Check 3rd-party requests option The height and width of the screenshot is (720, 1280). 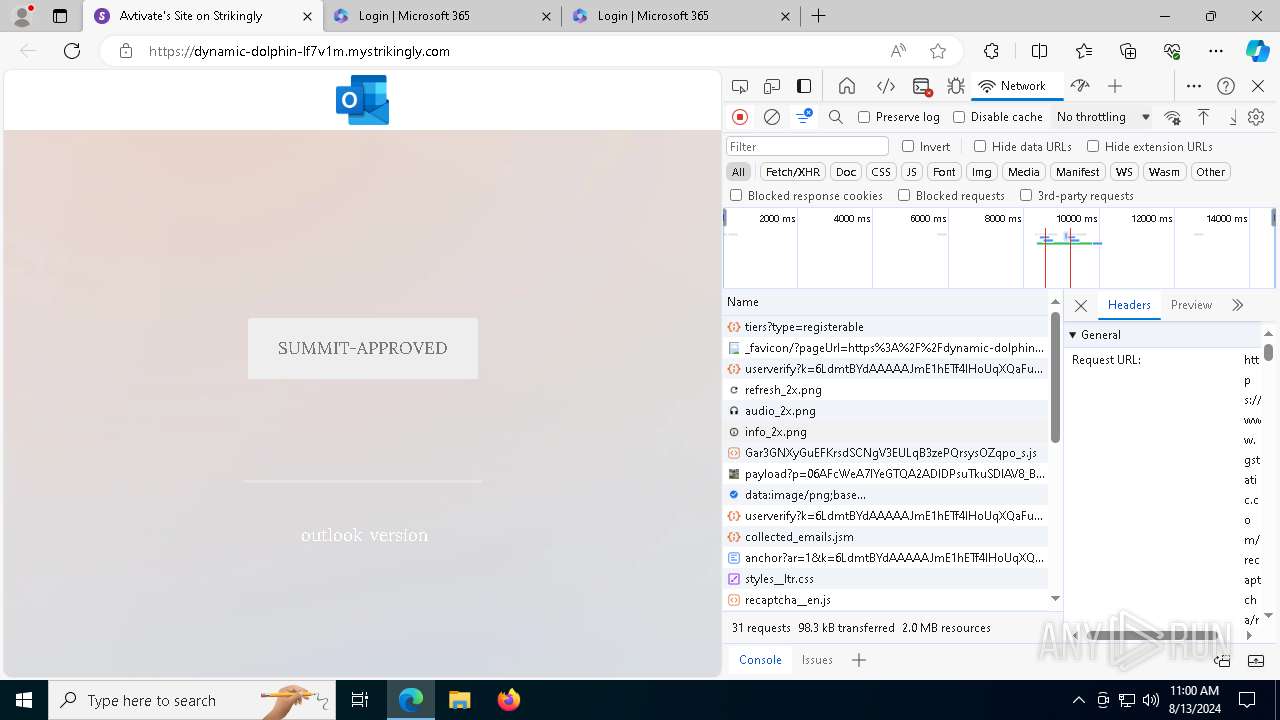pos(1026,195)
